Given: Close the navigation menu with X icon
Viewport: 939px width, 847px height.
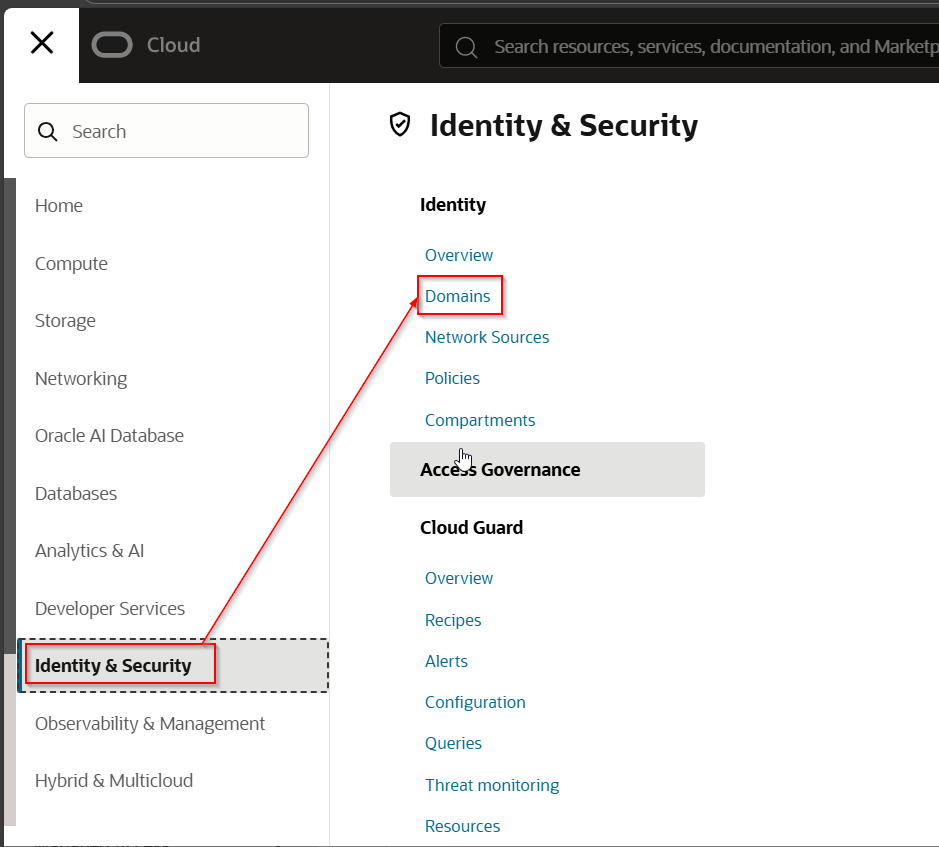Looking at the screenshot, I should click(42, 43).
